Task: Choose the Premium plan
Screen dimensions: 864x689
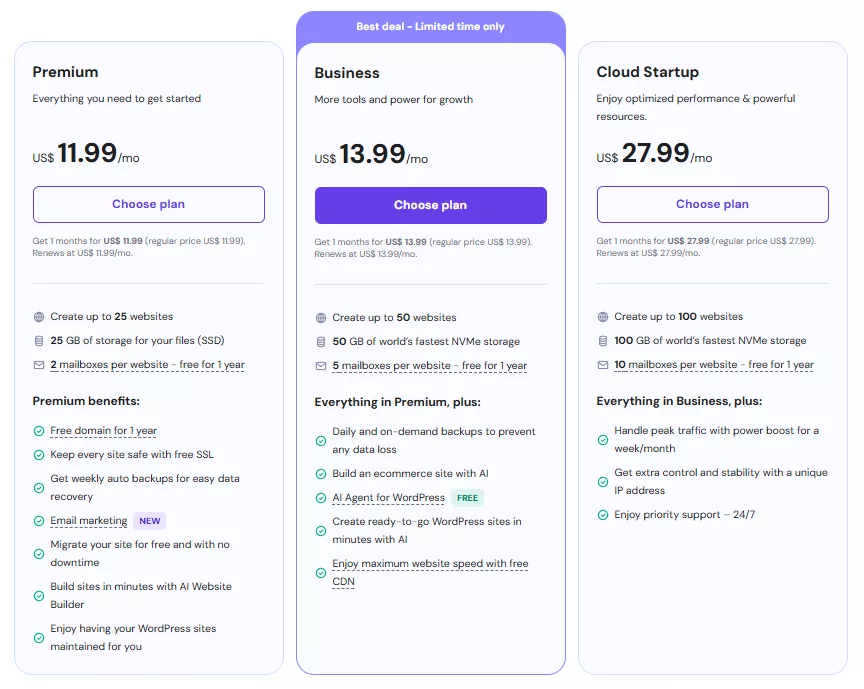Action: pyautogui.click(x=149, y=204)
